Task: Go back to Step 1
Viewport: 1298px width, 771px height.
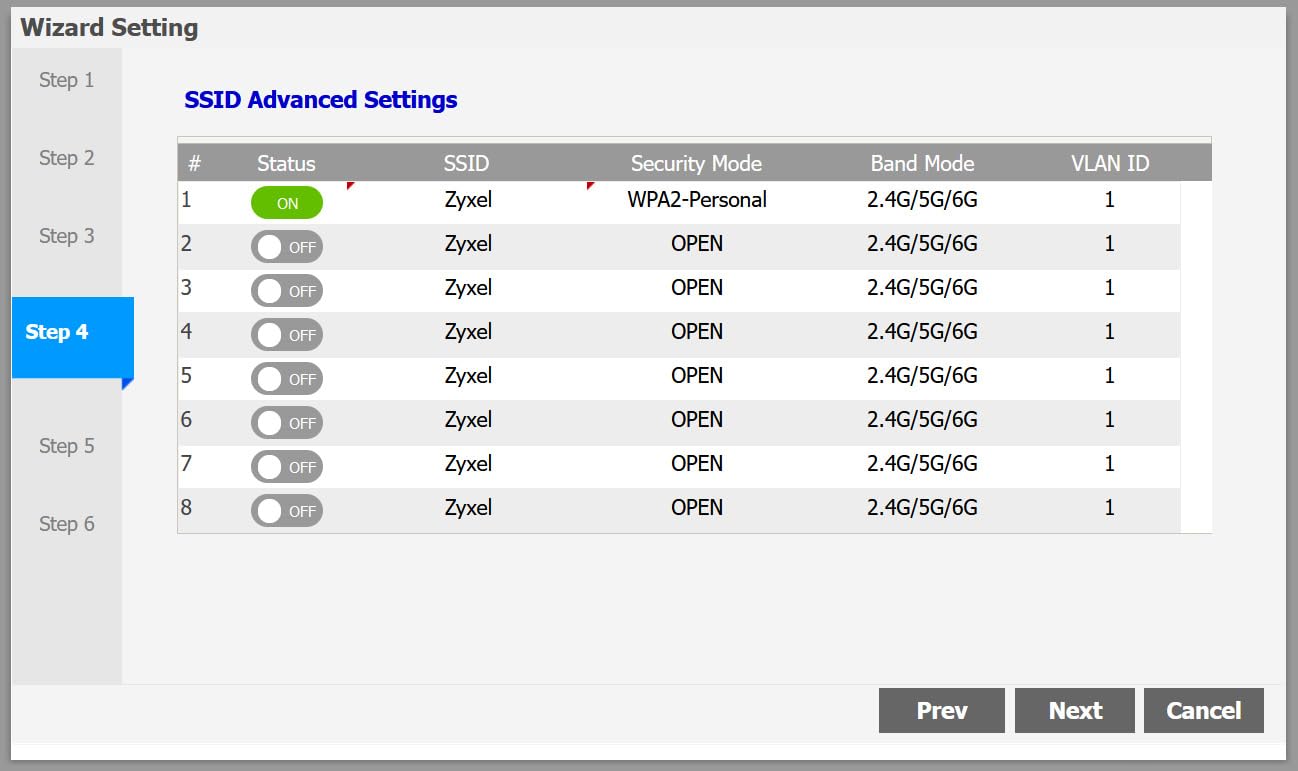Action: (x=66, y=80)
